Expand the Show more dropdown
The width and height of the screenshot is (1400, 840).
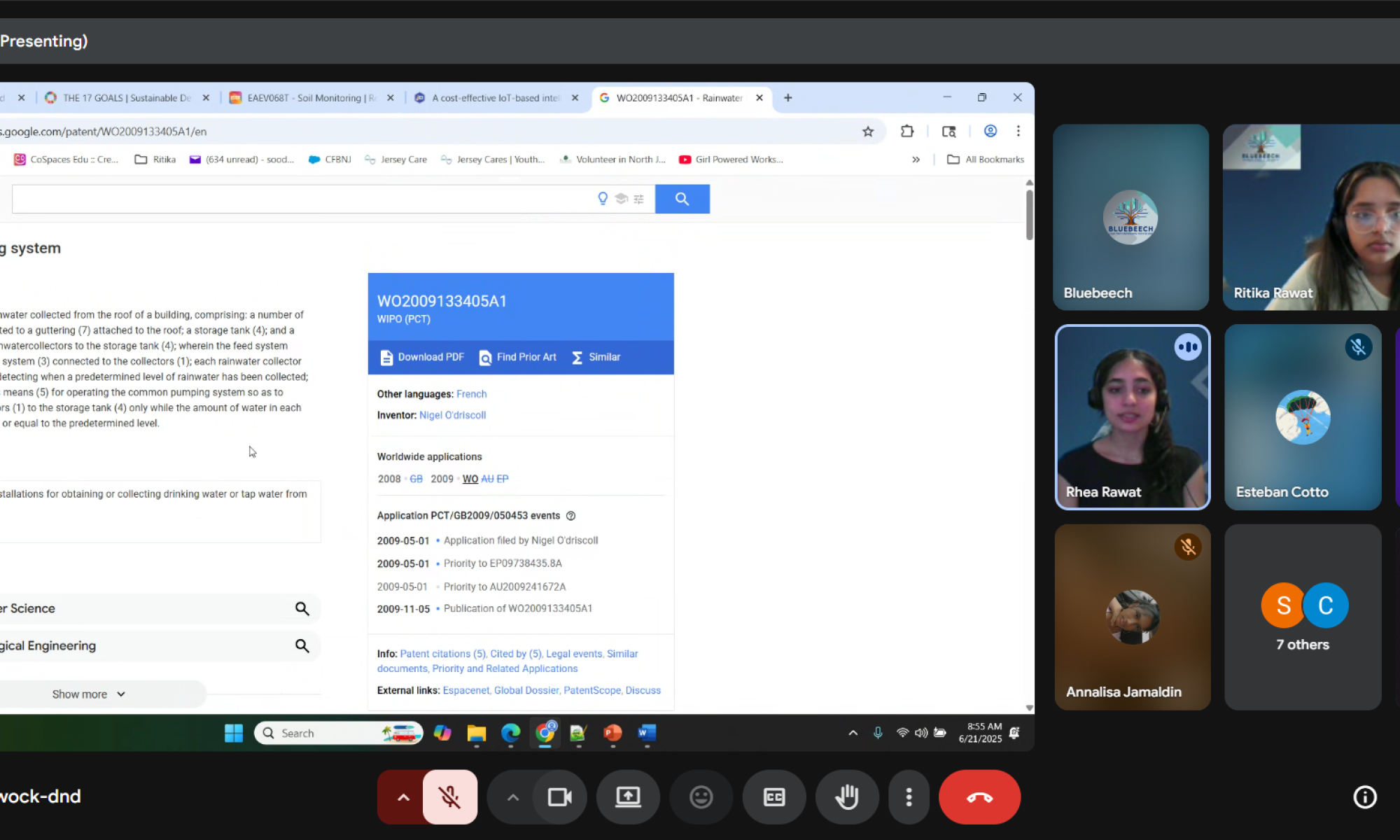click(89, 694)
